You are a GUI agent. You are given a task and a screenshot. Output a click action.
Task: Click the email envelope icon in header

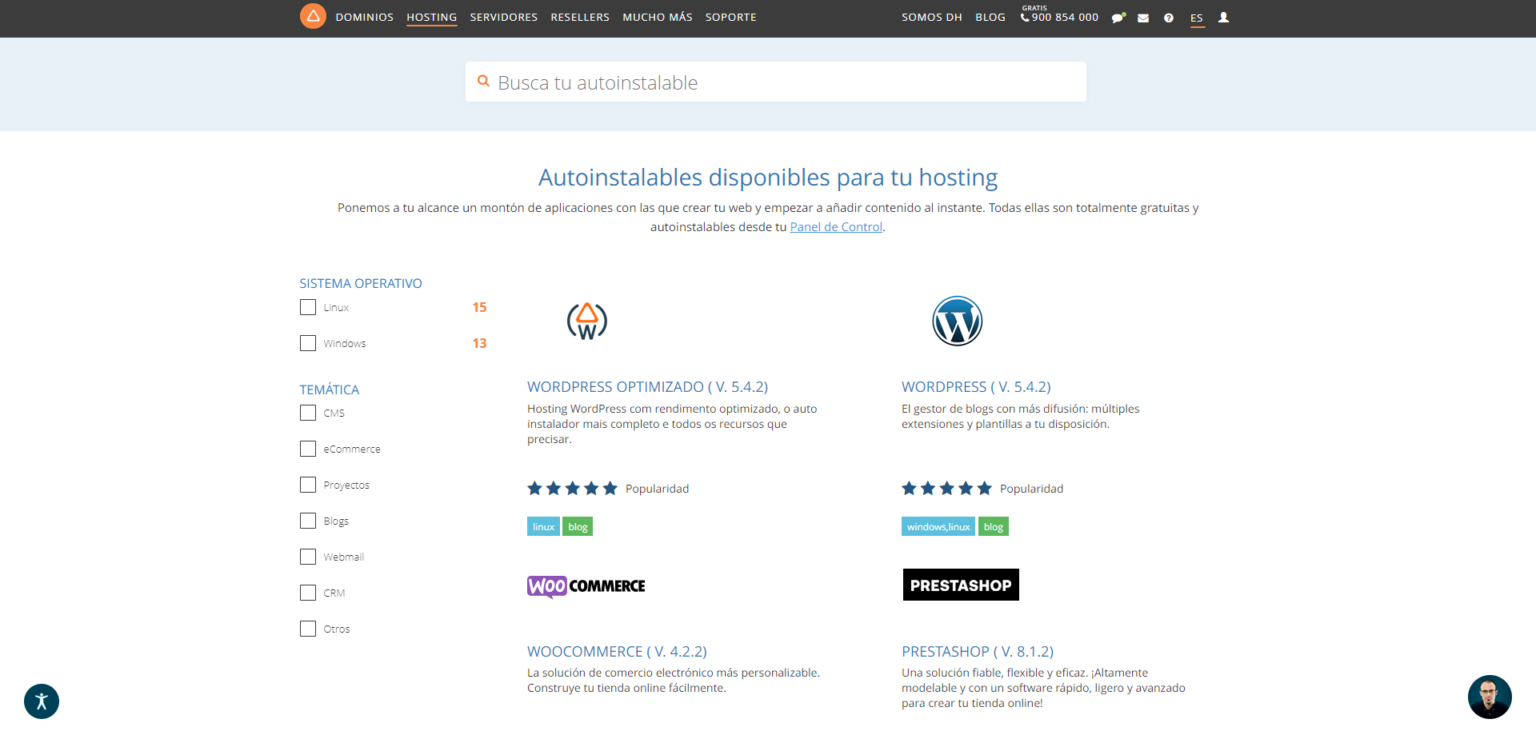click(1143, 17)
